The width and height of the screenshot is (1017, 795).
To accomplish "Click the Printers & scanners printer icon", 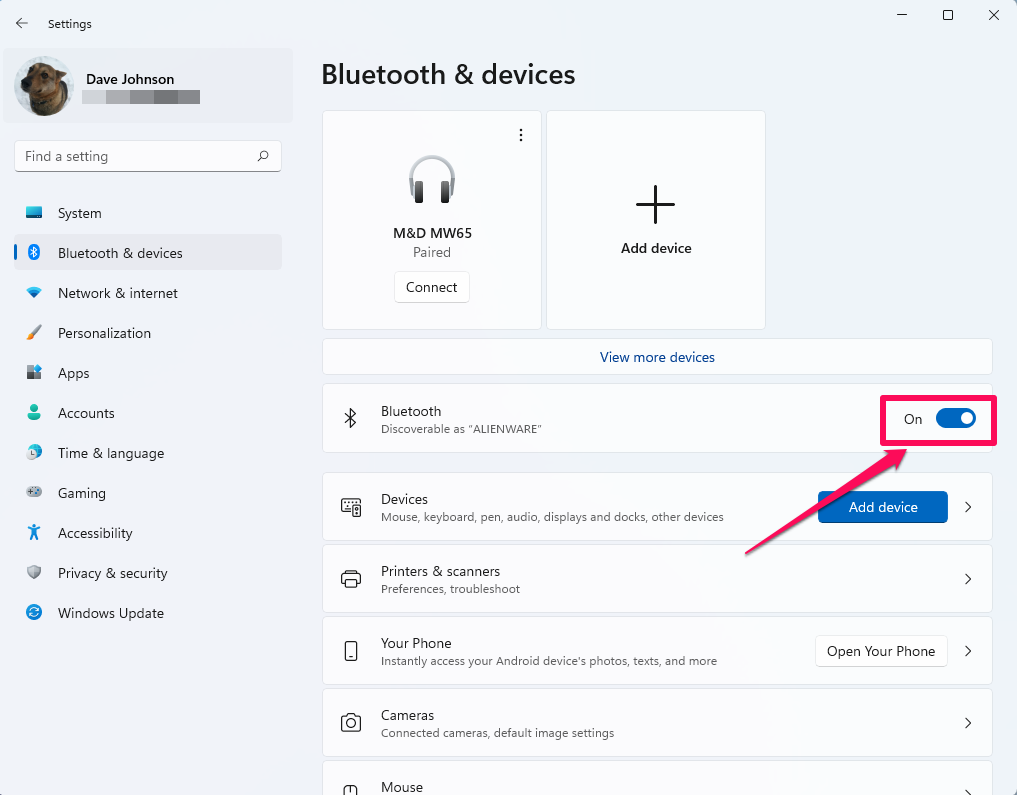I will pos(351,579).
